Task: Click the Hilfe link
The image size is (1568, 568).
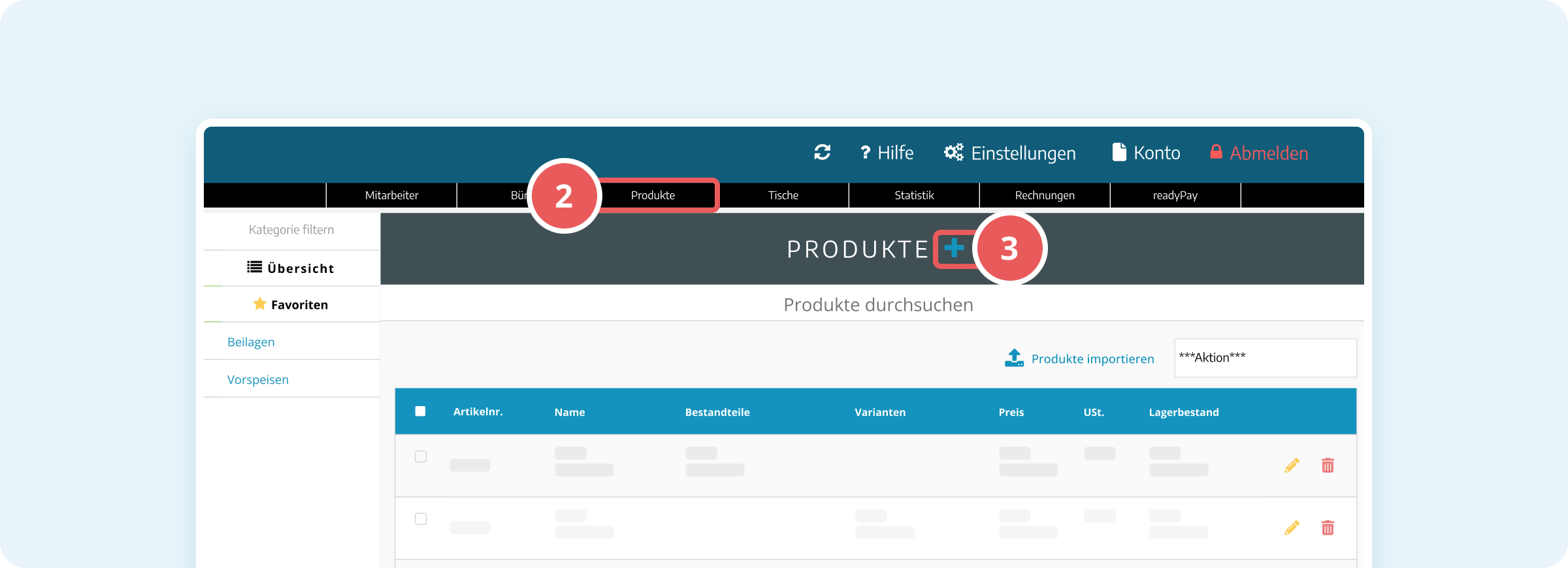Action: (895, 153)
